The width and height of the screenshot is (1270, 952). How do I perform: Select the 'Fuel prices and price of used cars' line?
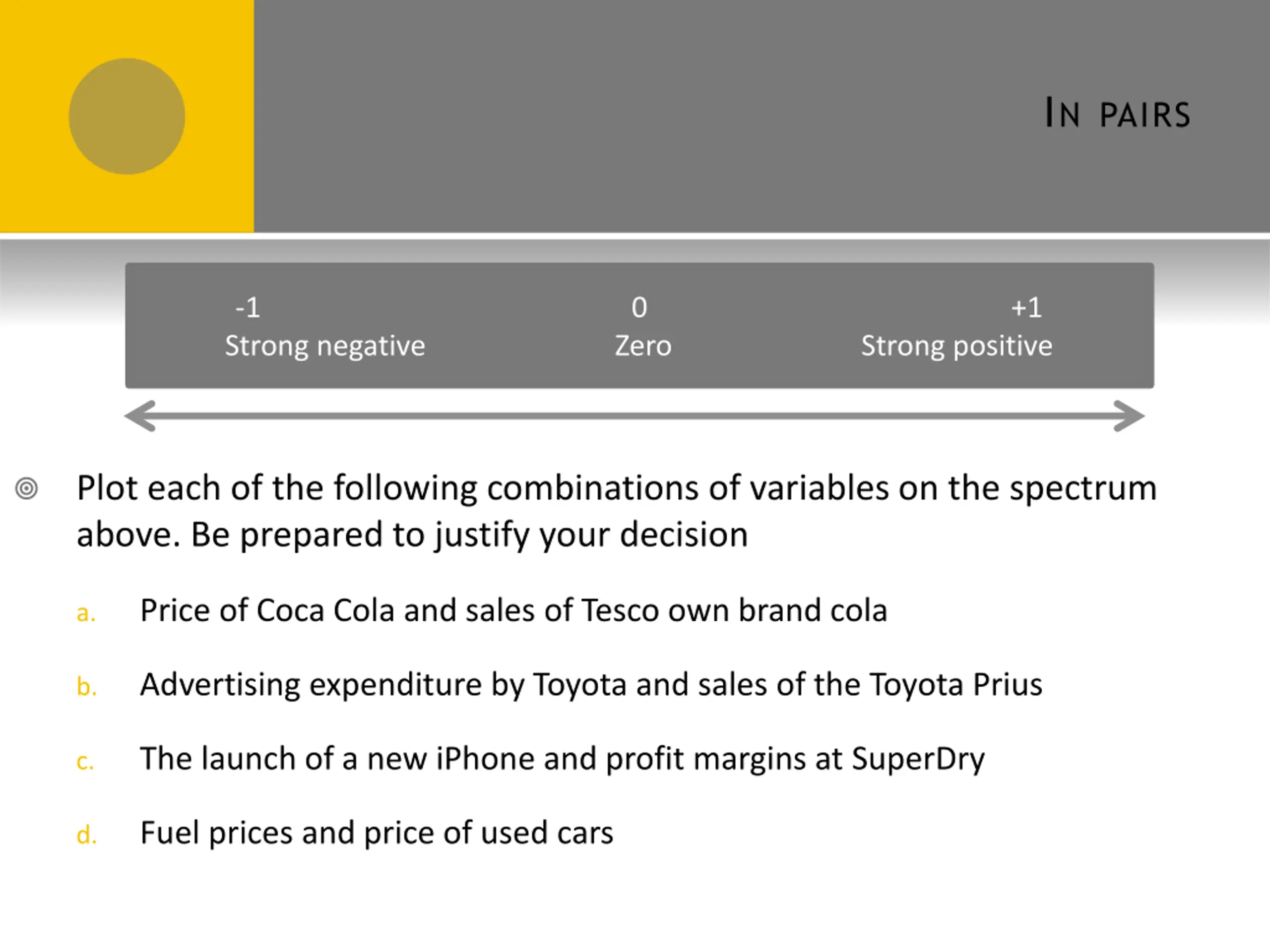pyautogui.click(x=377, y=833)
